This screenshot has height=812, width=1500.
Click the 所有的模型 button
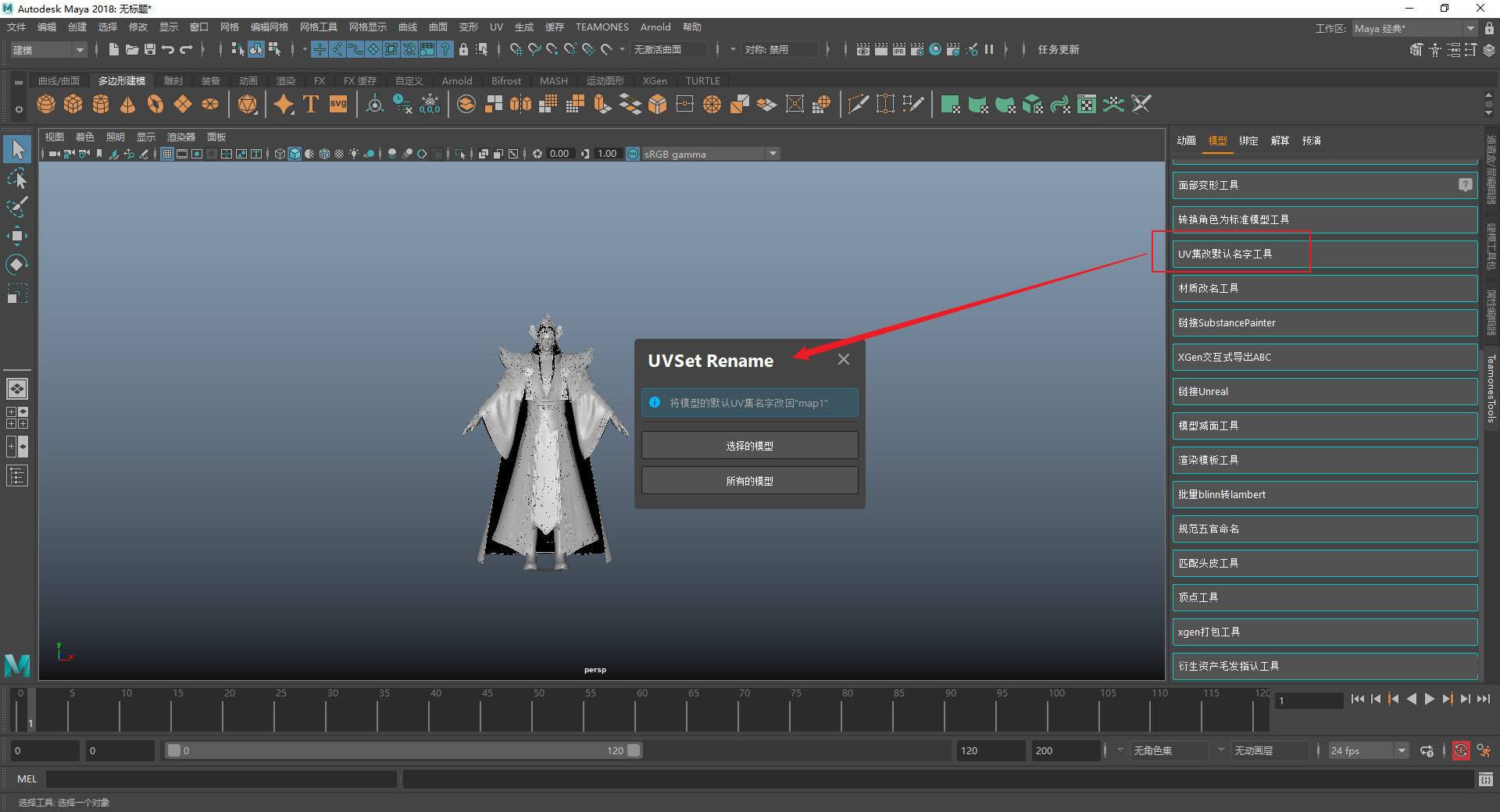point(749,481)
